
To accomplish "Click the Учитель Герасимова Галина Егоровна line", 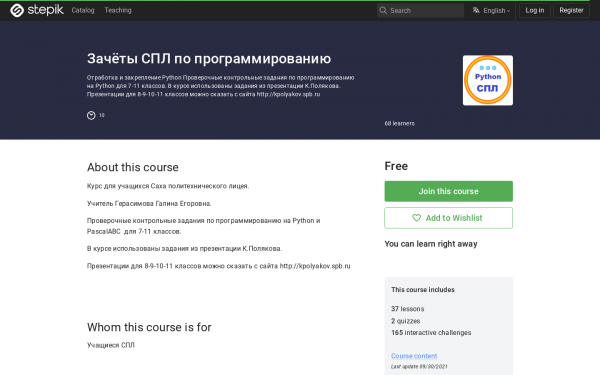I will click(x=149, y=203).
